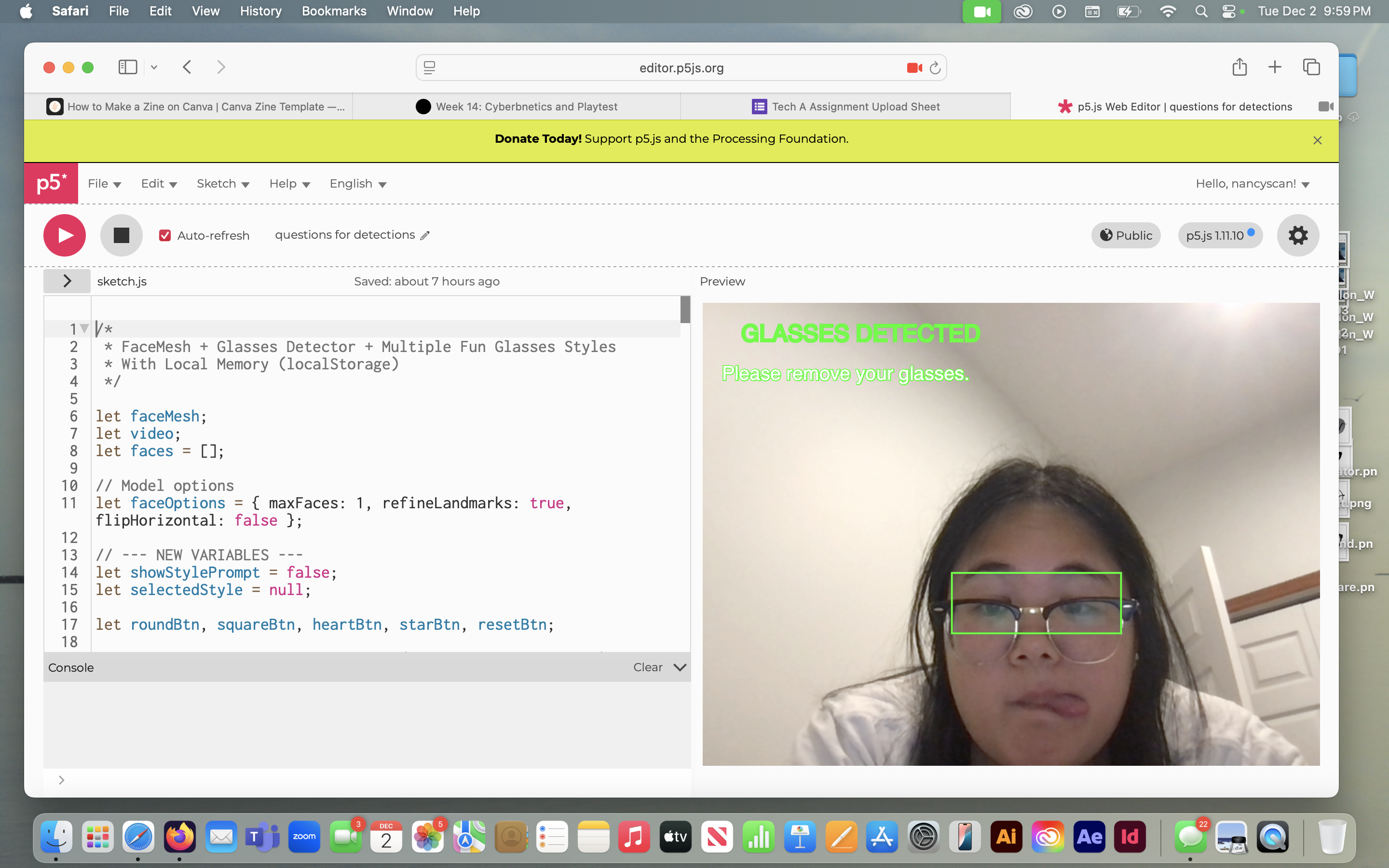The height and width of the screenshot is (868, 1389).
Task: Edit sketch name with pencil icon
Action: 425,235
